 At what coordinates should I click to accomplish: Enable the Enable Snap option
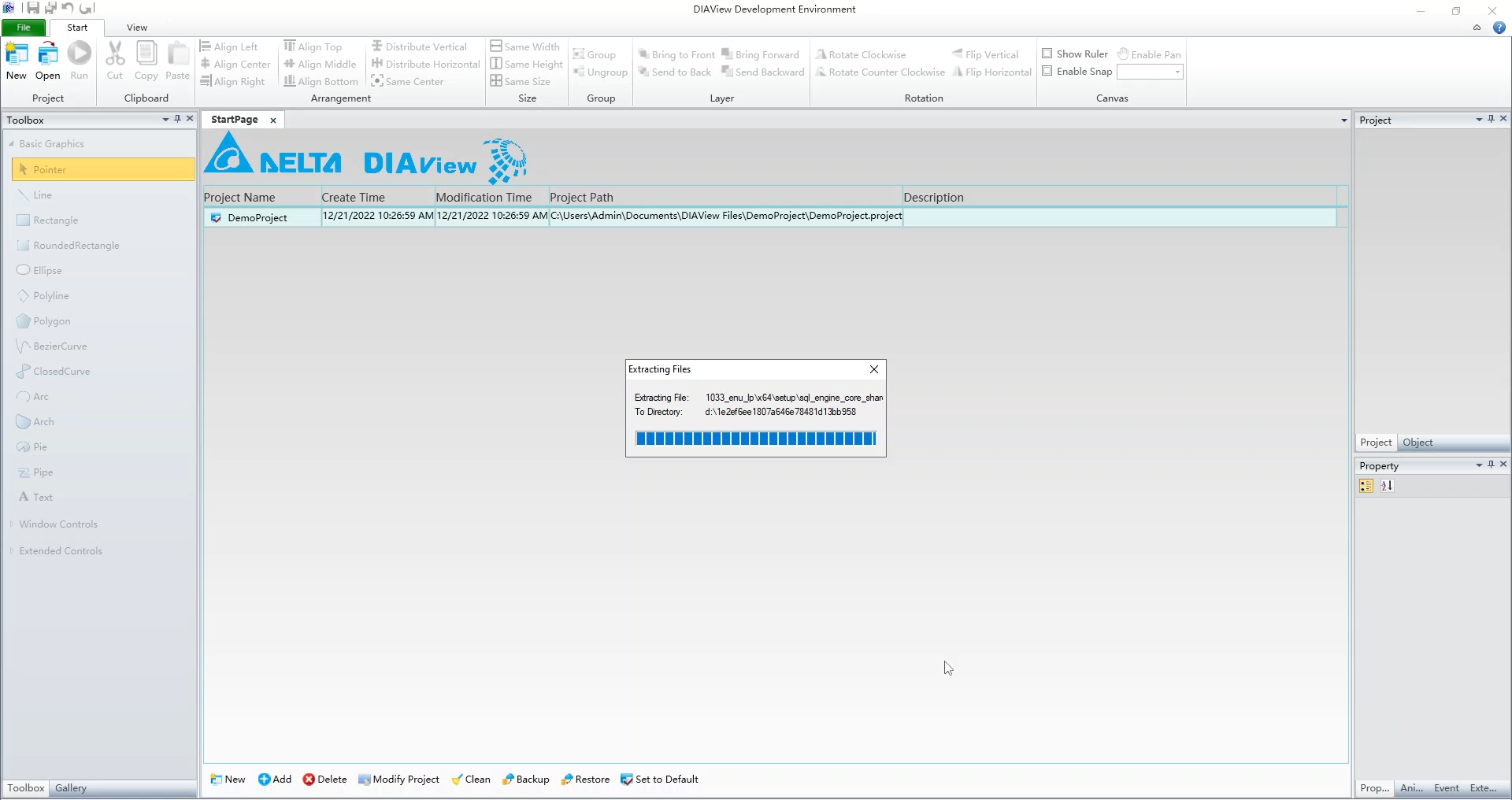[1048, 71]
